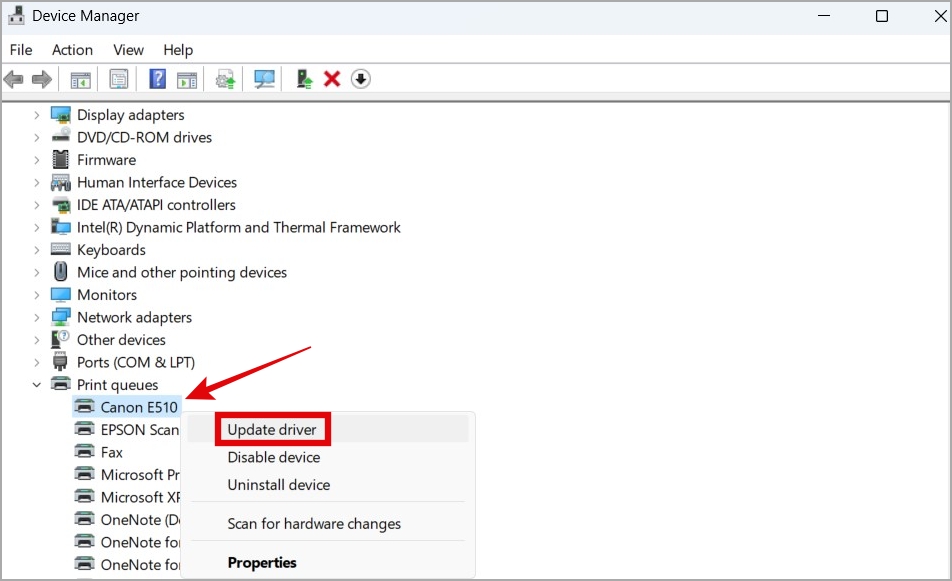Choose Disable device in context menu
Screen dimensions: 952x581
click(328, 457)
